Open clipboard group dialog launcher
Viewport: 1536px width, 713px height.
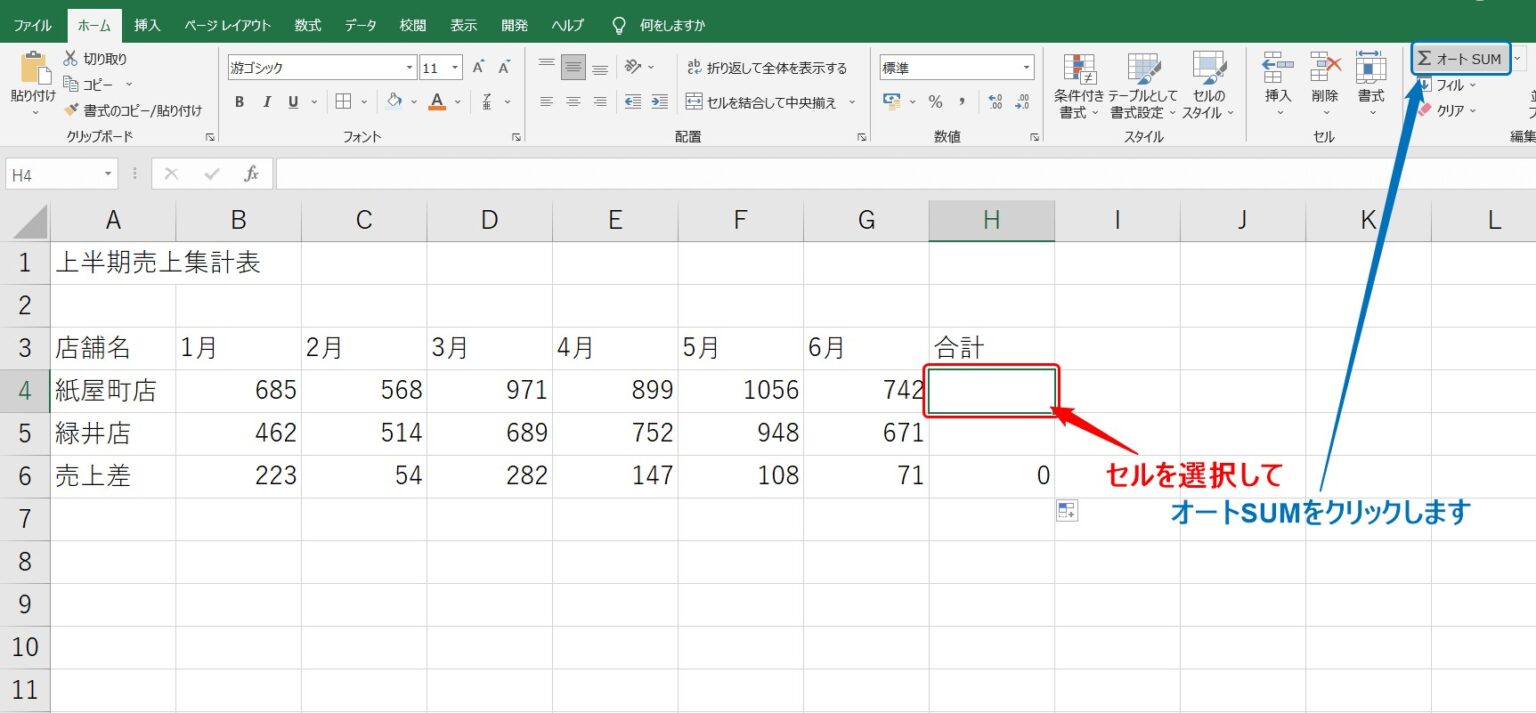(210, 137)
